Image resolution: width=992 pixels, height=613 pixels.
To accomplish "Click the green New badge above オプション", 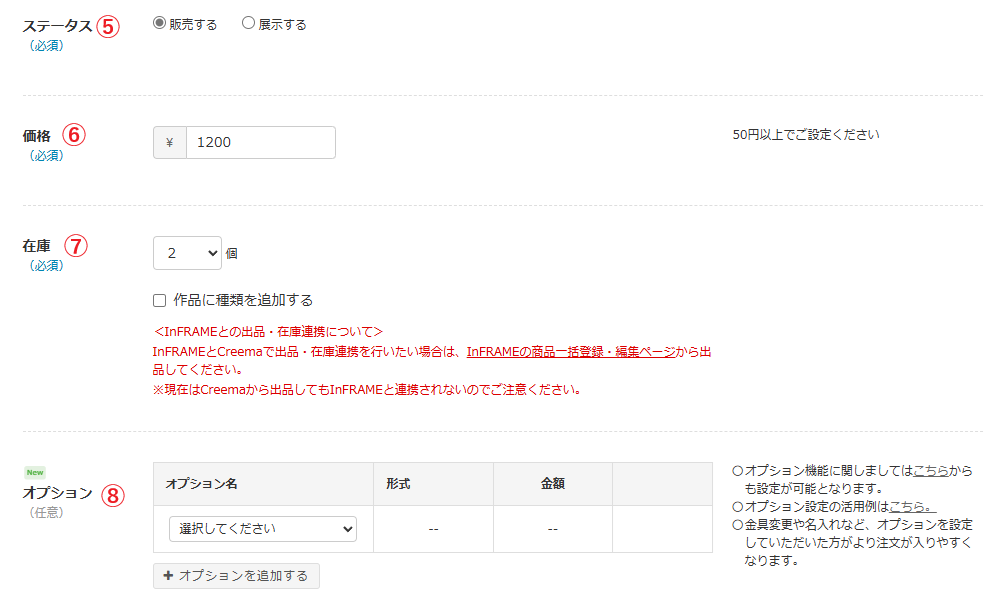I will (35, 472).
